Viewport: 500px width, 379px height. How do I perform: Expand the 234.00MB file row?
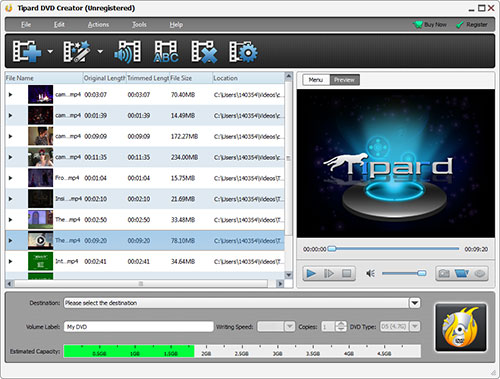11,157
